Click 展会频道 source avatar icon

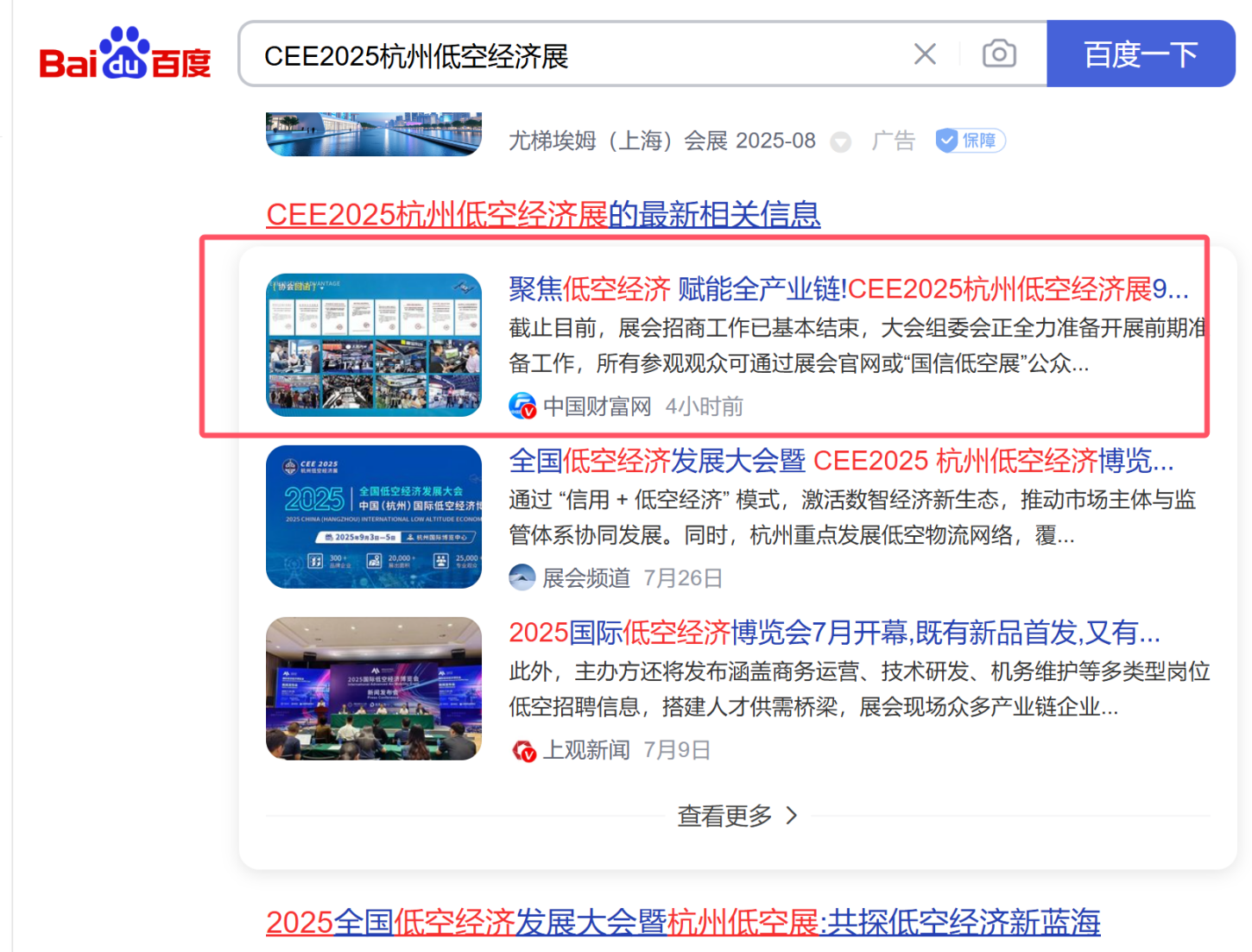pos(522,577)
